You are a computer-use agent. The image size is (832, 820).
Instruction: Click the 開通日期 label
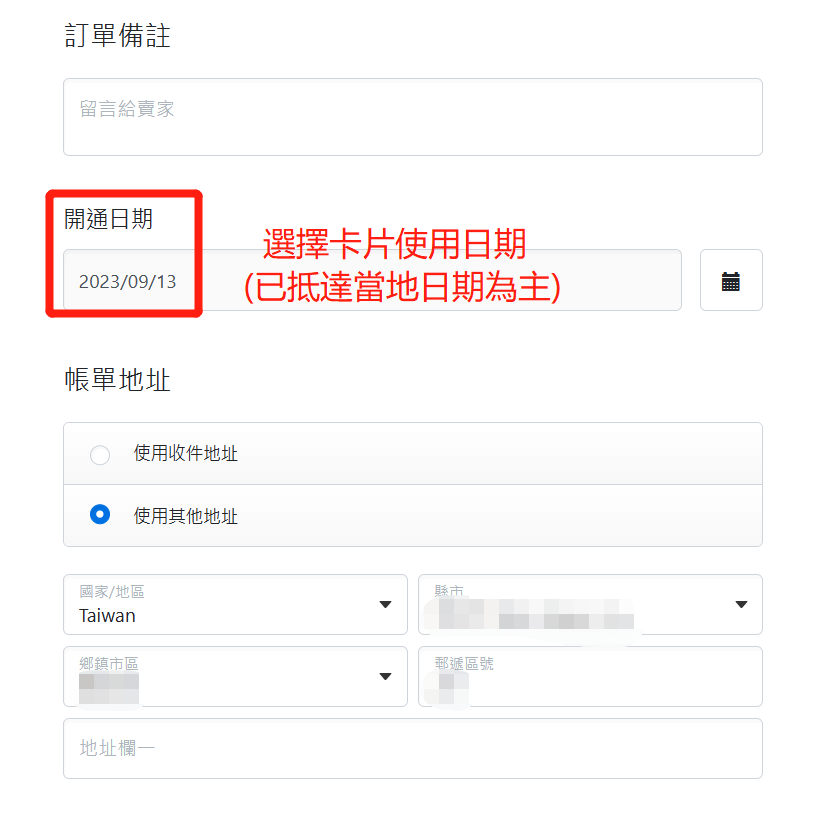[x=108, y=219]
